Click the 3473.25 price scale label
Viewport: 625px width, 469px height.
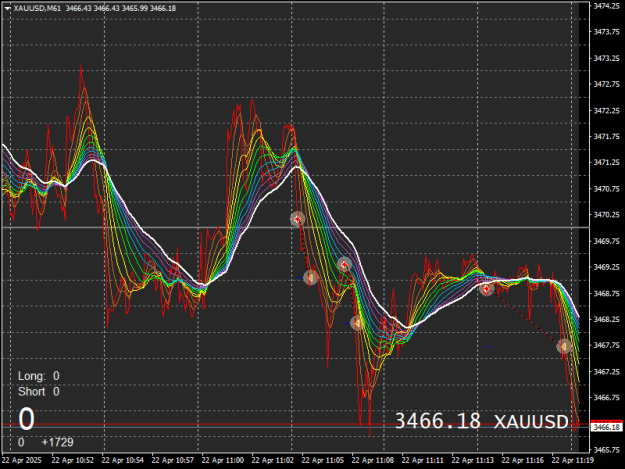coord(607,58)
